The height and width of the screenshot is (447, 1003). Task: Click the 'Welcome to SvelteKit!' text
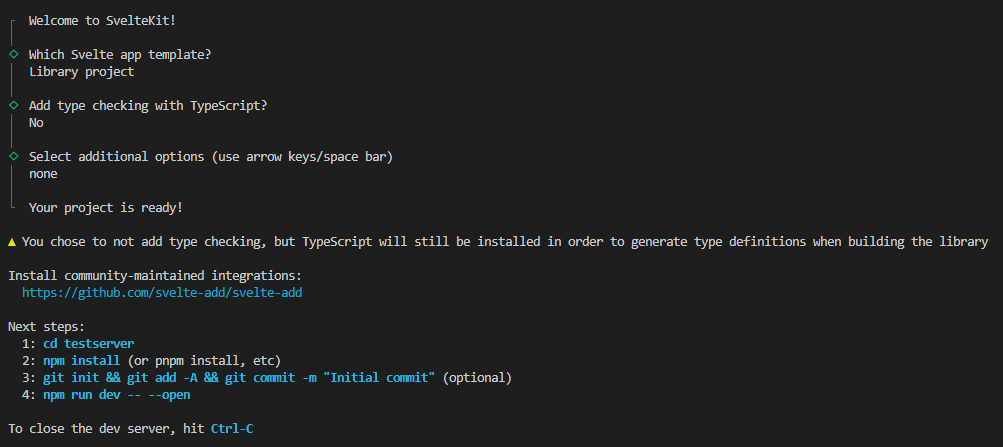pyautogui.click(x=102, y=20)
